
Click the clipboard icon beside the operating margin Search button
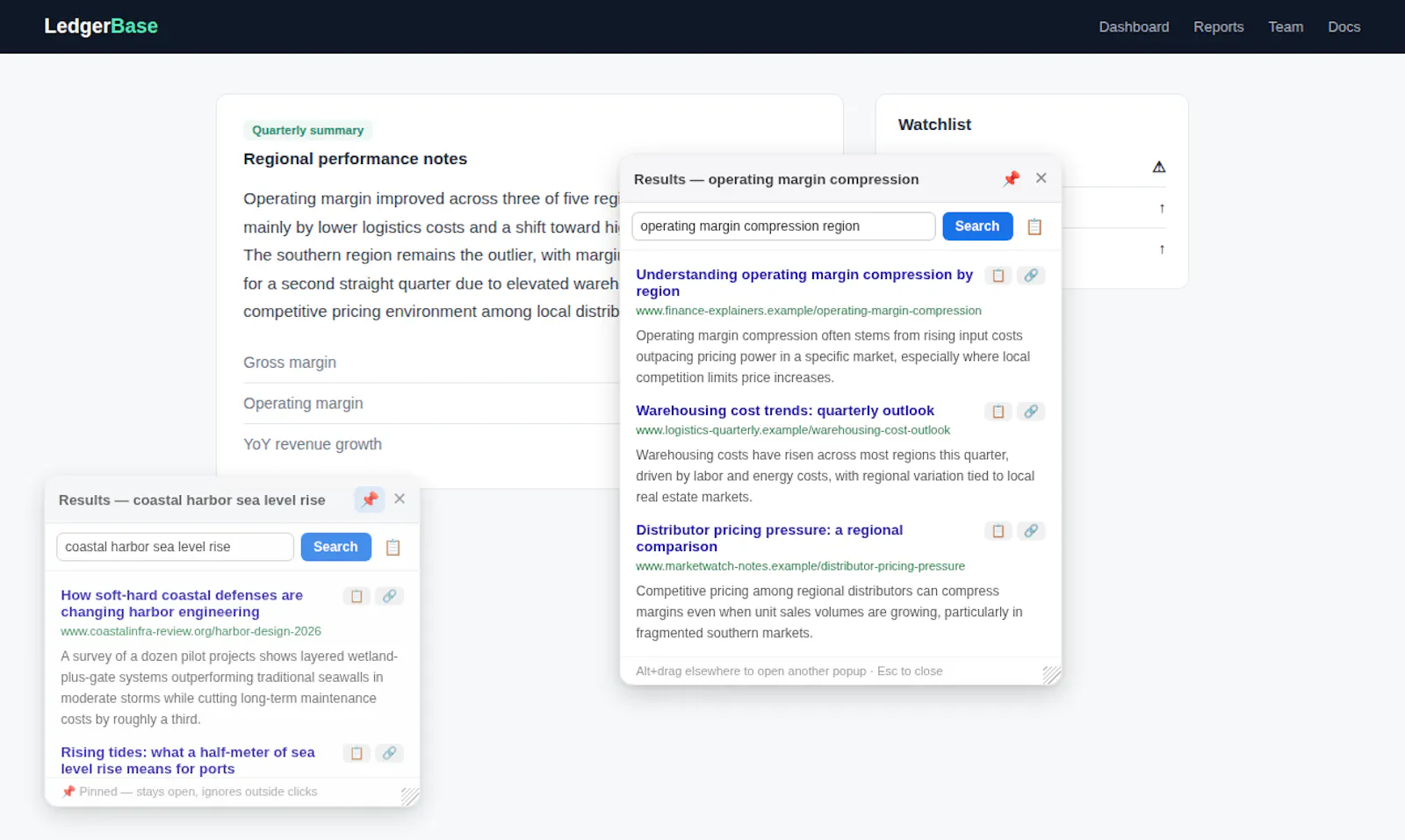(x=1034, y=226)
